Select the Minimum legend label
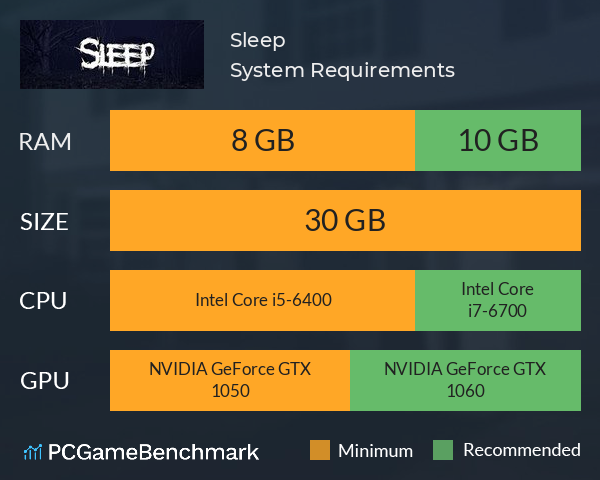Image resolution: width=600 pixels, height=480 pixels. (375, 451)
